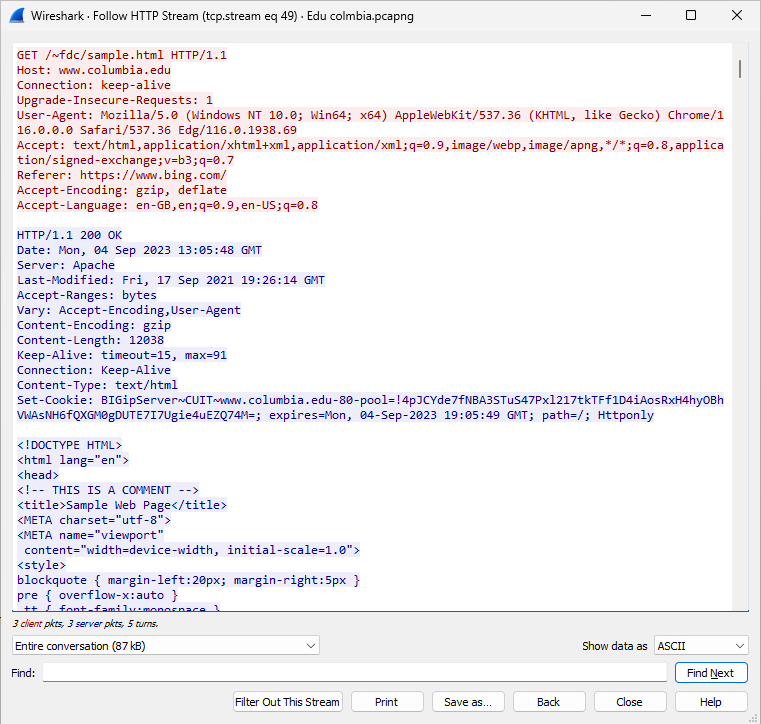The height and width of the screenshot is (724, 761).
Task: Click the vertical scrollbar thumb
Action: (x=740, y=69)
